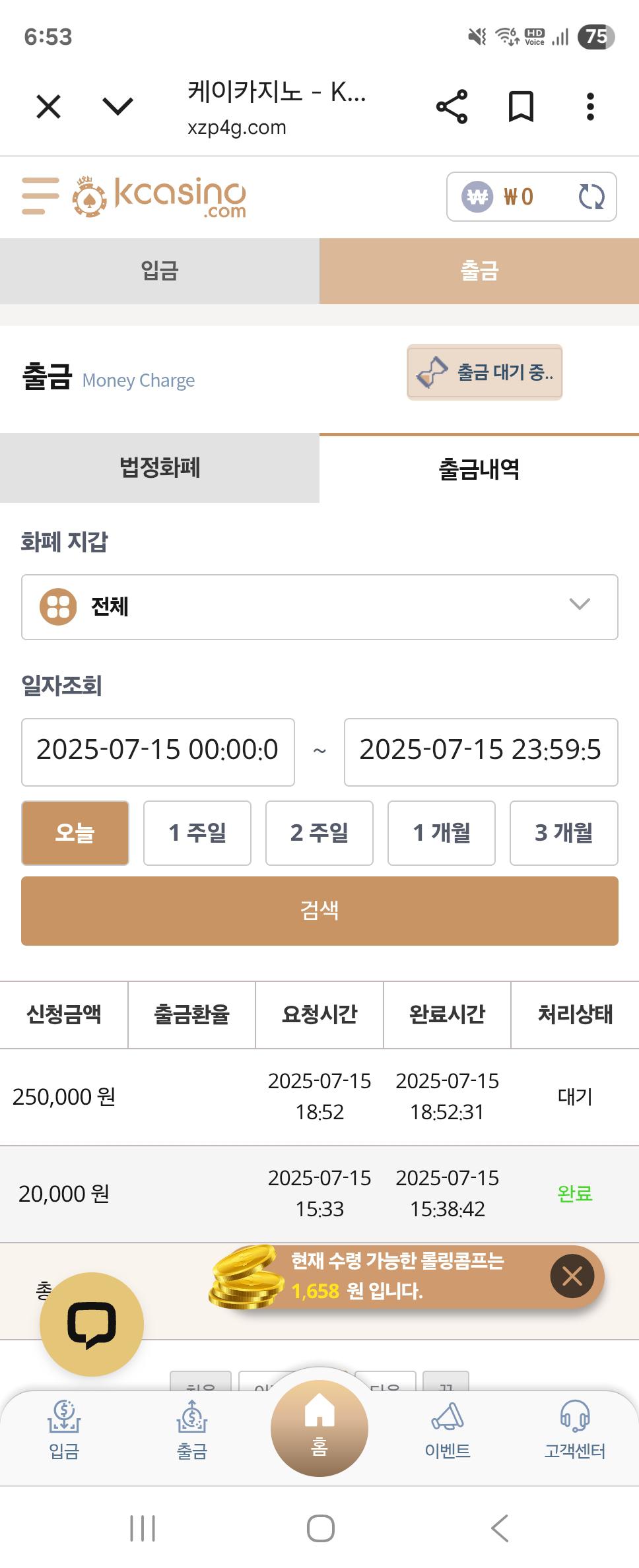Bookmark this page using the bookmark icon
The image size is (639, 1568).
coord(521,107)
